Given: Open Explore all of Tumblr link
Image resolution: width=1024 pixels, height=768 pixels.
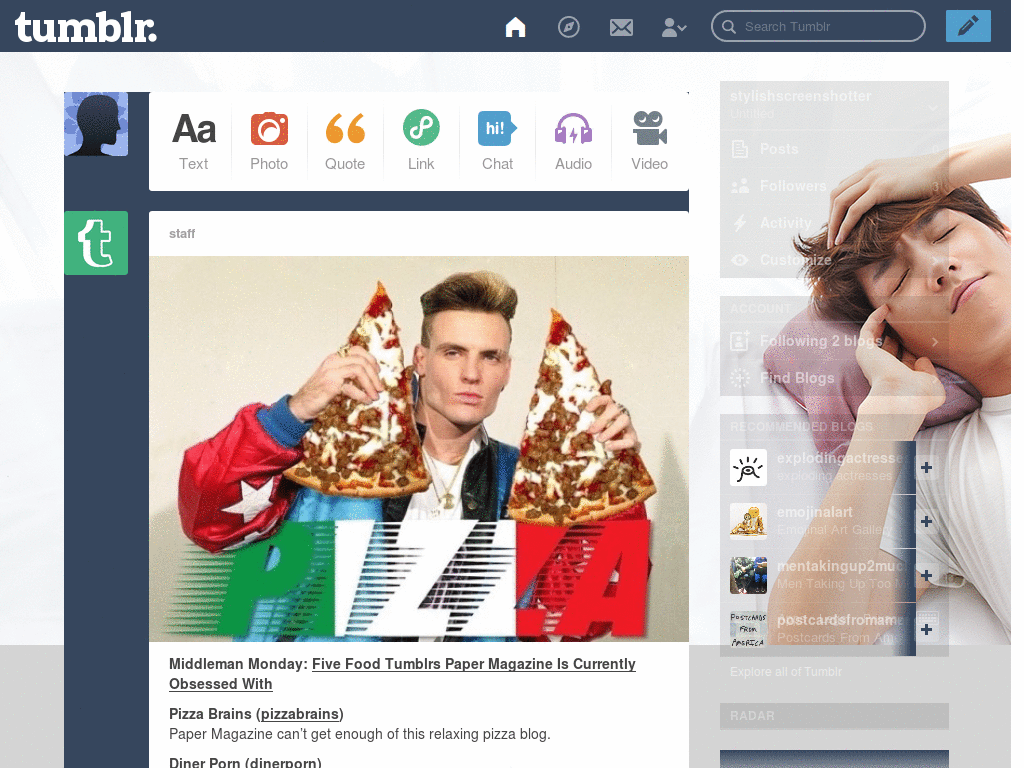Looking at the screenshot, I should pos(786,672).
